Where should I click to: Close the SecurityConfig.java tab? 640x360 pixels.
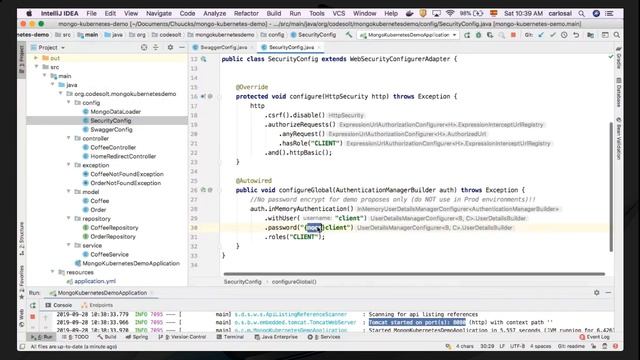click(319, 48)
